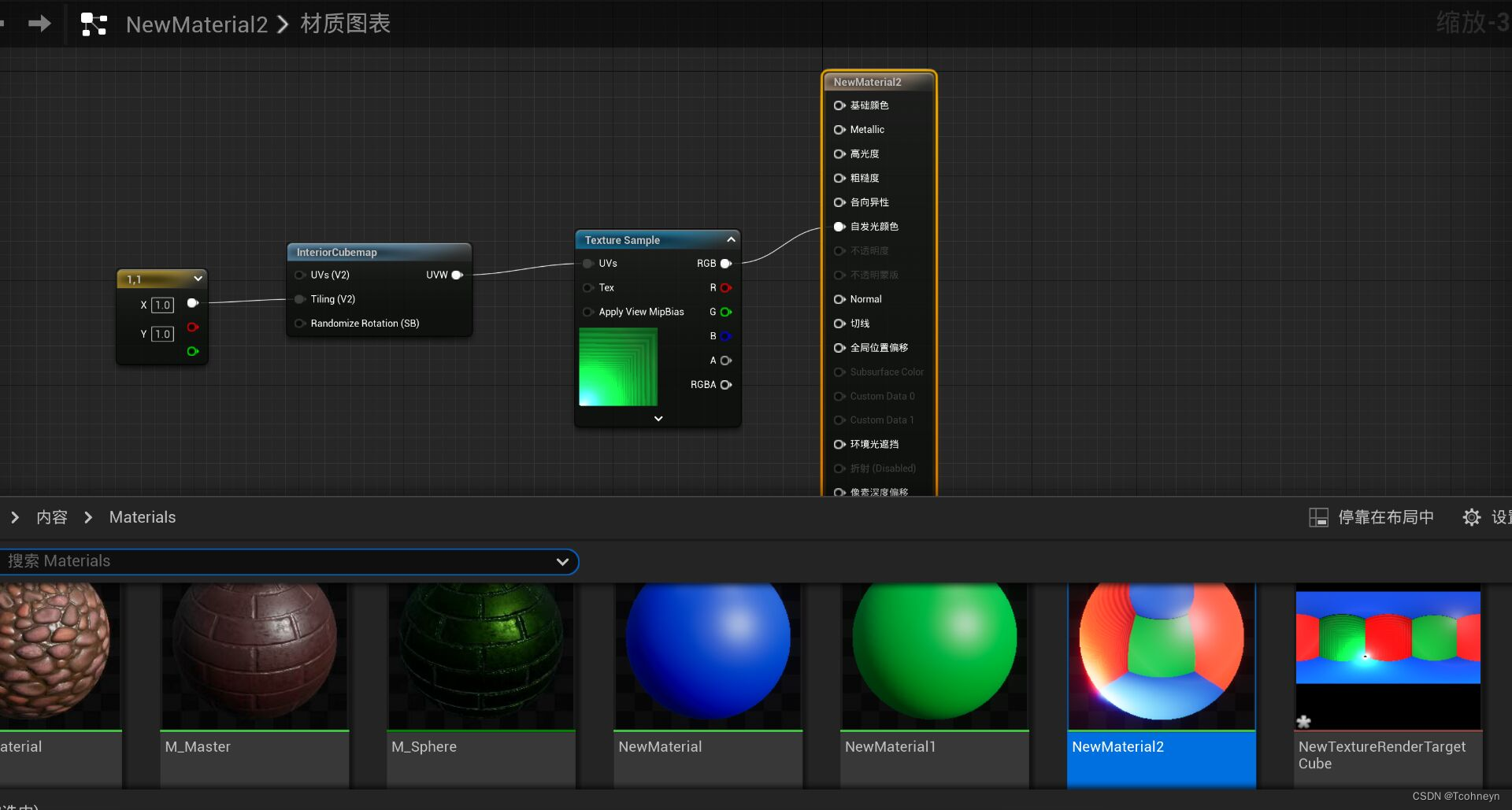
Task: Click the RGB output pin on Texture Sample
Action: click(726, 264)
